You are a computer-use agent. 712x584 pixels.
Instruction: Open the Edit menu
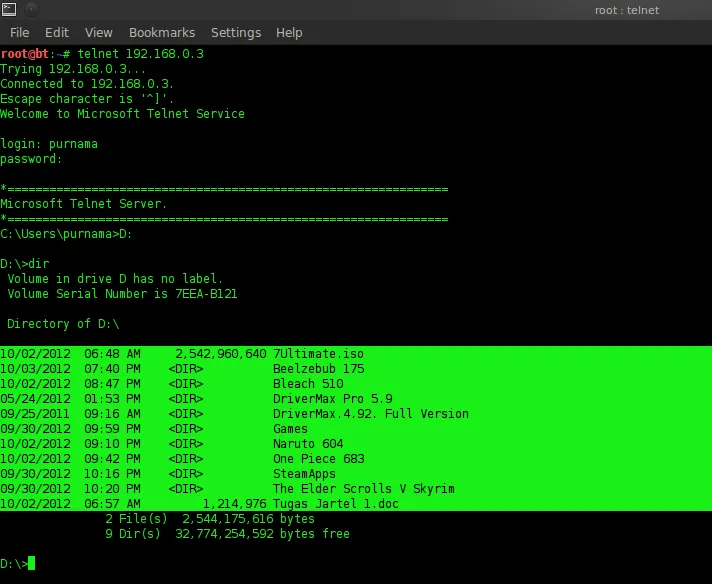57,33
